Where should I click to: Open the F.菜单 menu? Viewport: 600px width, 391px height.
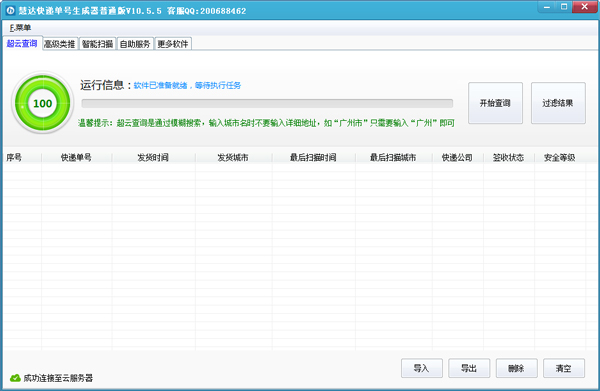pos(20,28)
